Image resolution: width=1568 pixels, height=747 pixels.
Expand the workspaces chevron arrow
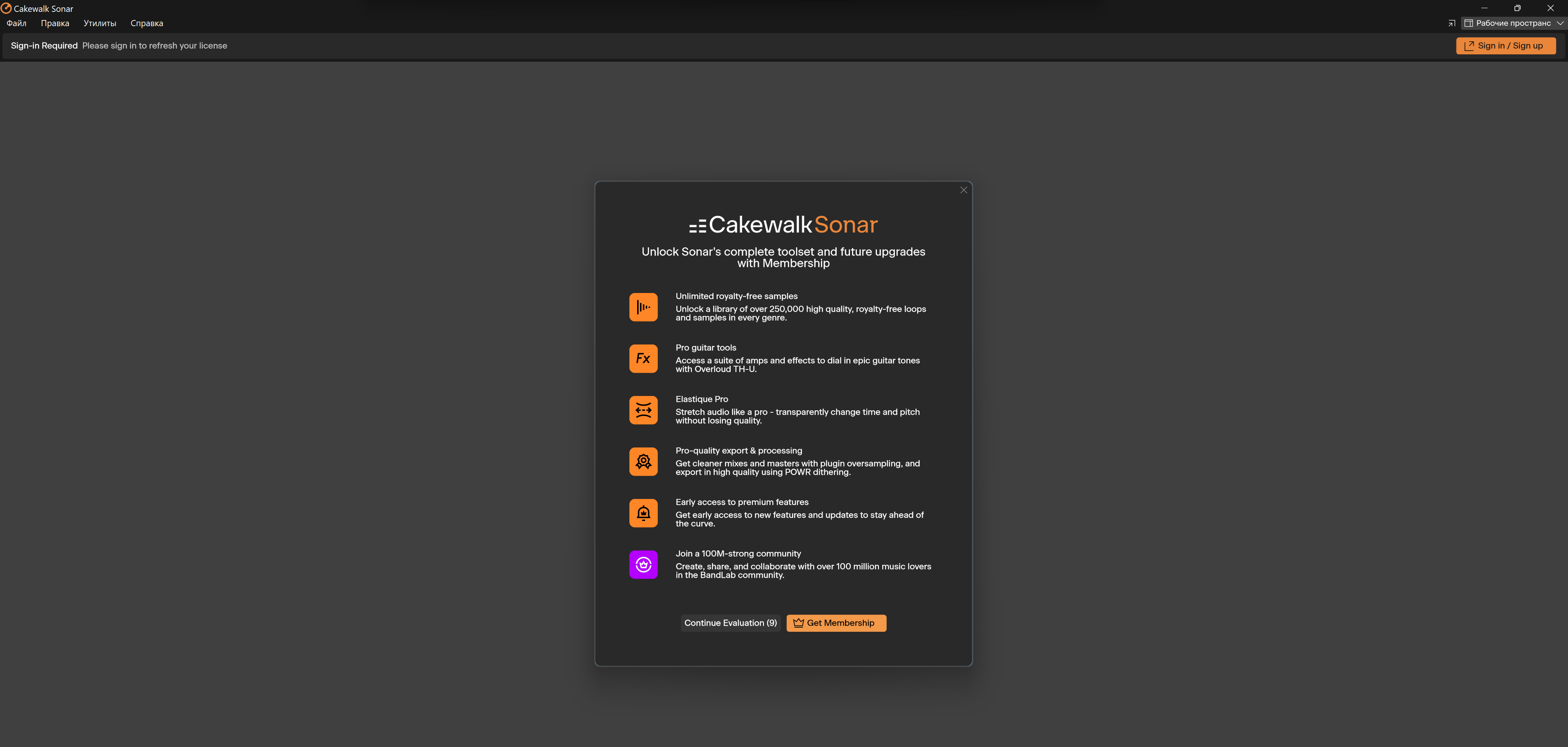tap(1559, 23)
